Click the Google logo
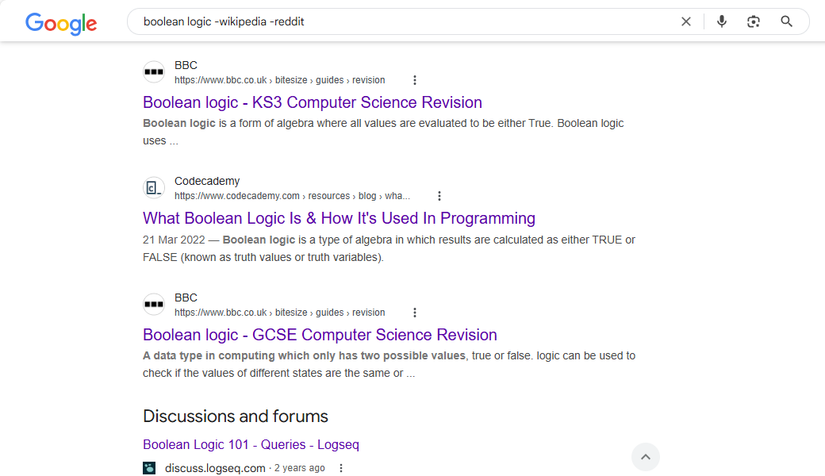825x476 pixels. click(x=61, y=23)
